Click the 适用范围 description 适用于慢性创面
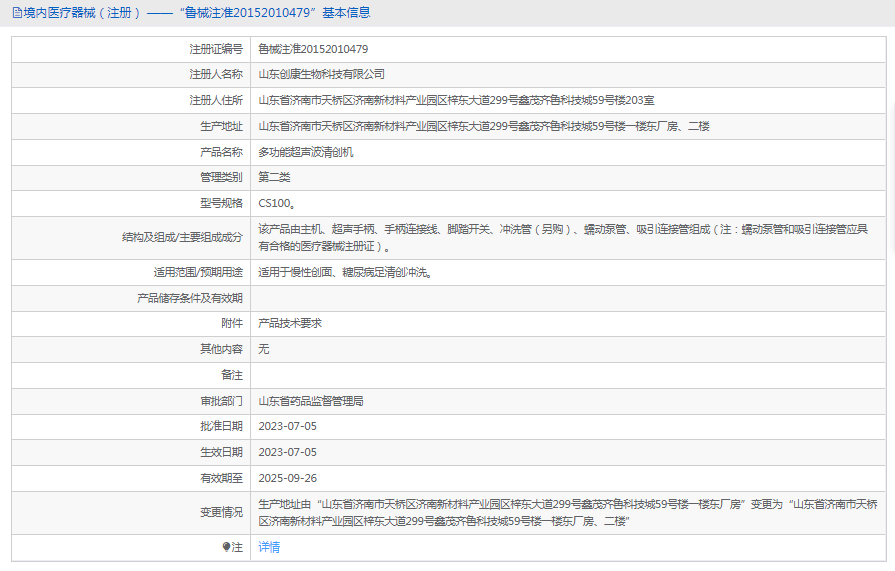 pos(345,272)
